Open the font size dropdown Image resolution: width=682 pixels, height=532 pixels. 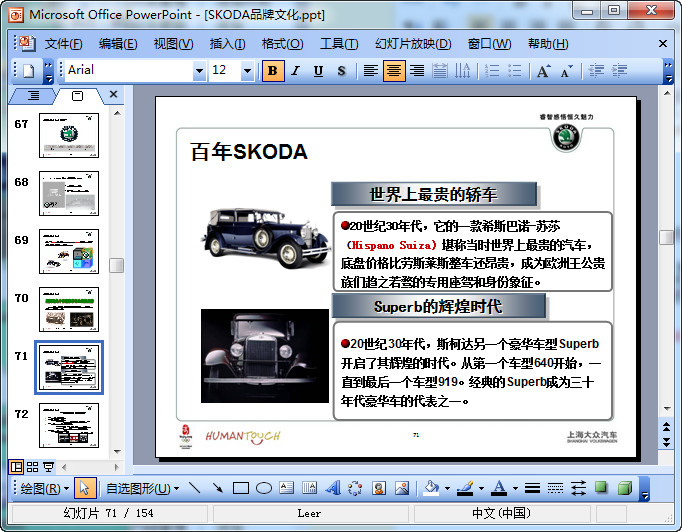pos(247,71)
